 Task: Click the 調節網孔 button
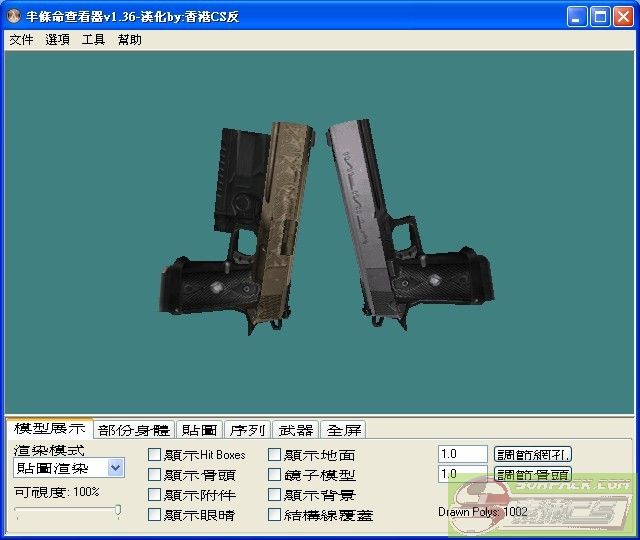(534, 454)
